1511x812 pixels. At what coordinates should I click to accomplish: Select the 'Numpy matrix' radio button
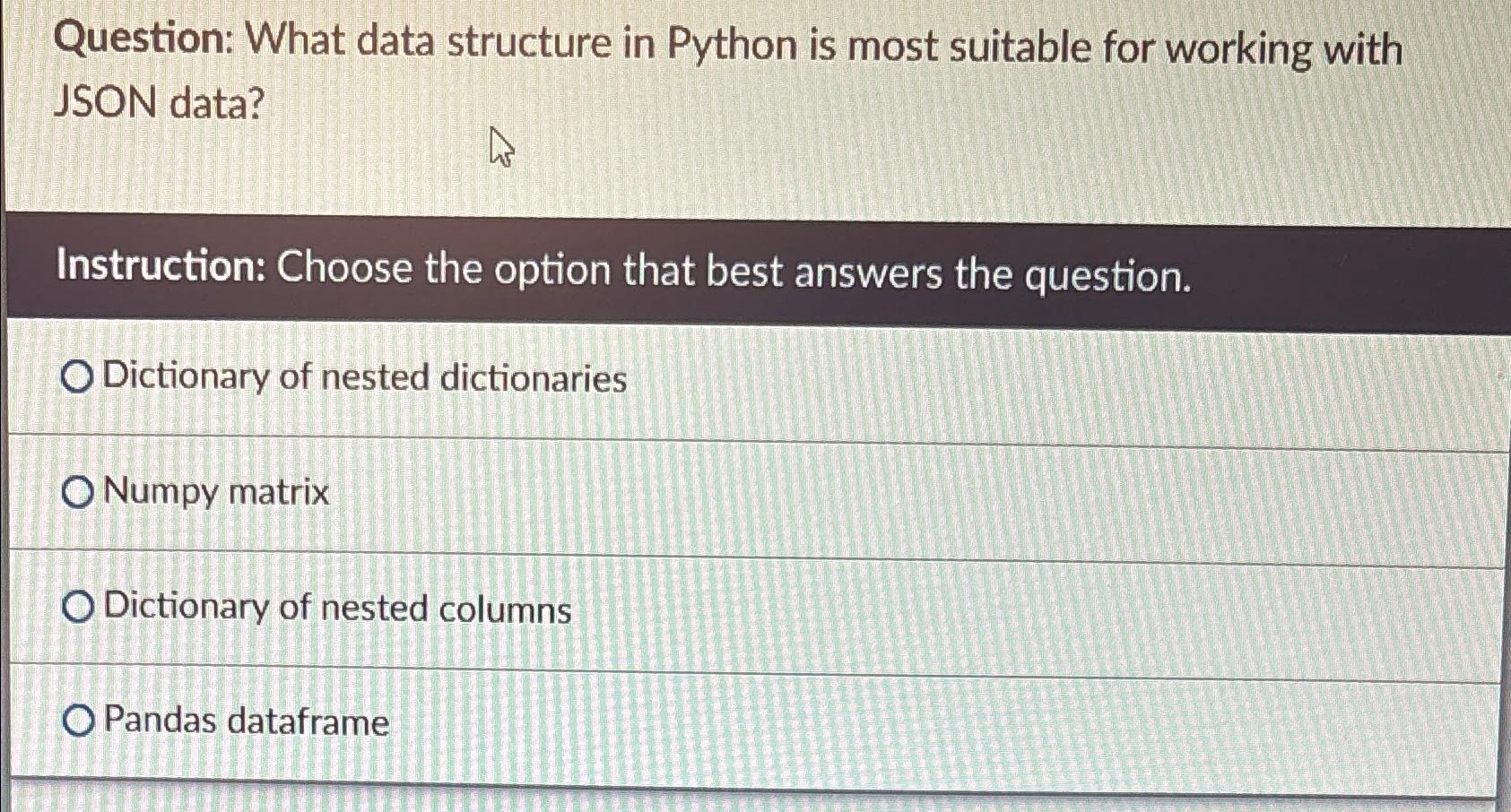(x=79, y=493)
